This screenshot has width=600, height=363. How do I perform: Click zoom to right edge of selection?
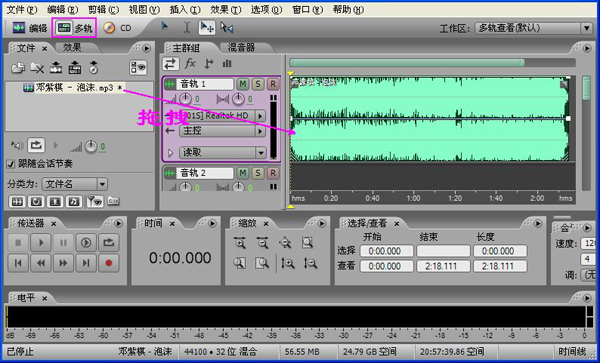[x=262, y=263]
